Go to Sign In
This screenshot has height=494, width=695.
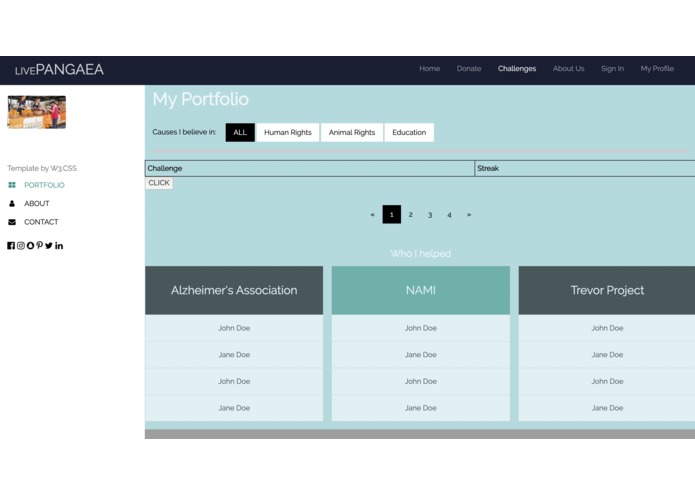612,69
